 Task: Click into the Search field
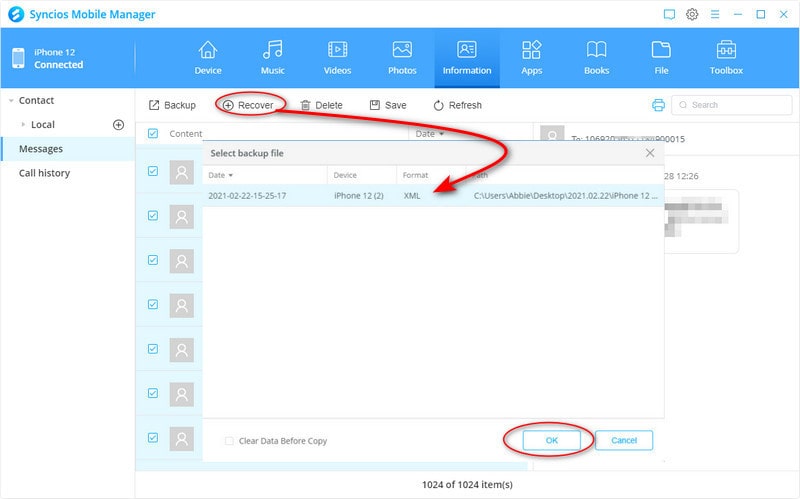732,105
